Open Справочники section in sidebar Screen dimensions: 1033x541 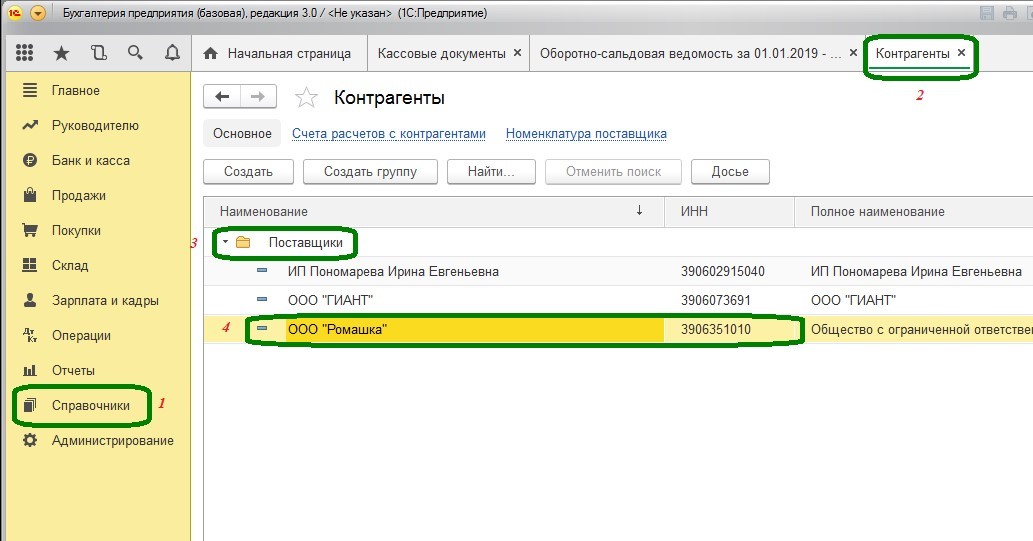90,405
